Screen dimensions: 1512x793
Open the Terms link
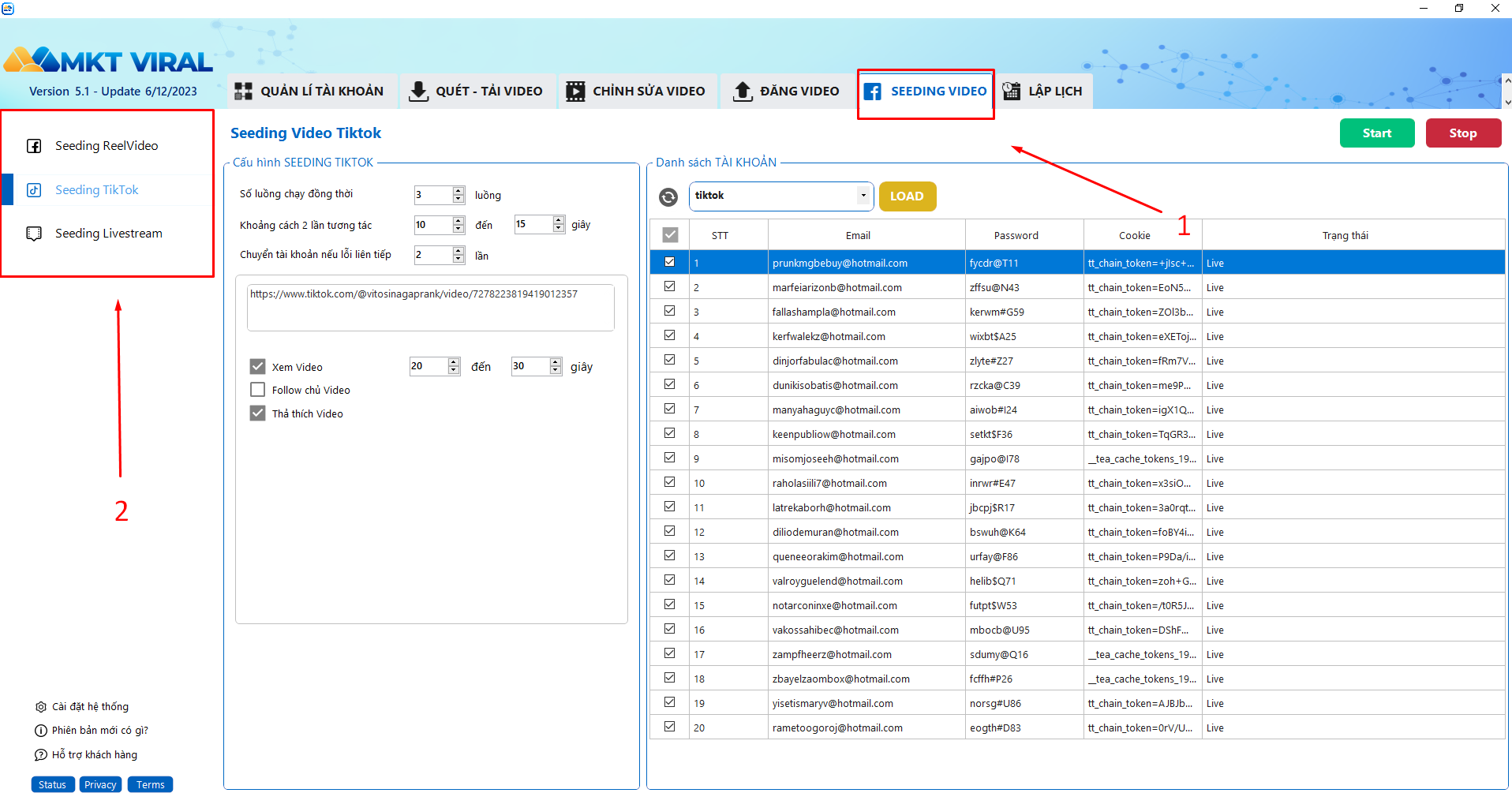[150, 784]
